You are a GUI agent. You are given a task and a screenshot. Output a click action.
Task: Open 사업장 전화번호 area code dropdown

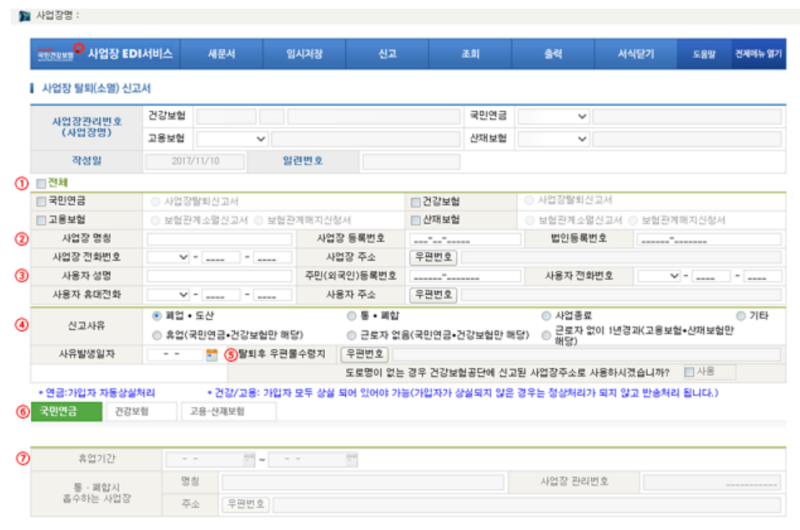(168, 257)
